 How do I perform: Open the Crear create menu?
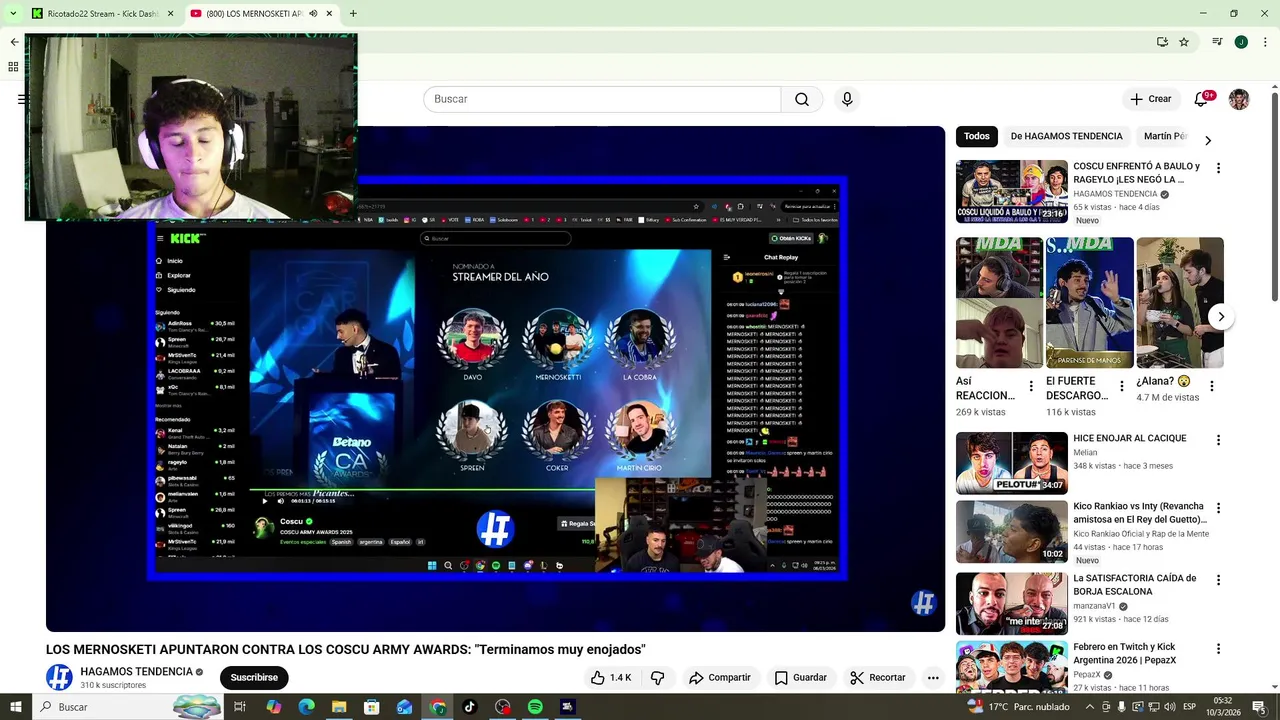[1151, 99]
